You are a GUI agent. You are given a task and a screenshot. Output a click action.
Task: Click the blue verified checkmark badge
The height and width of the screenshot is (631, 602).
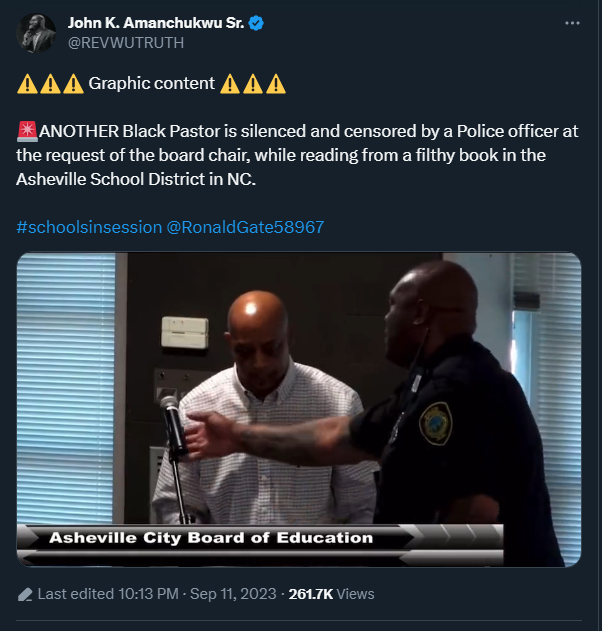[256, 23]
